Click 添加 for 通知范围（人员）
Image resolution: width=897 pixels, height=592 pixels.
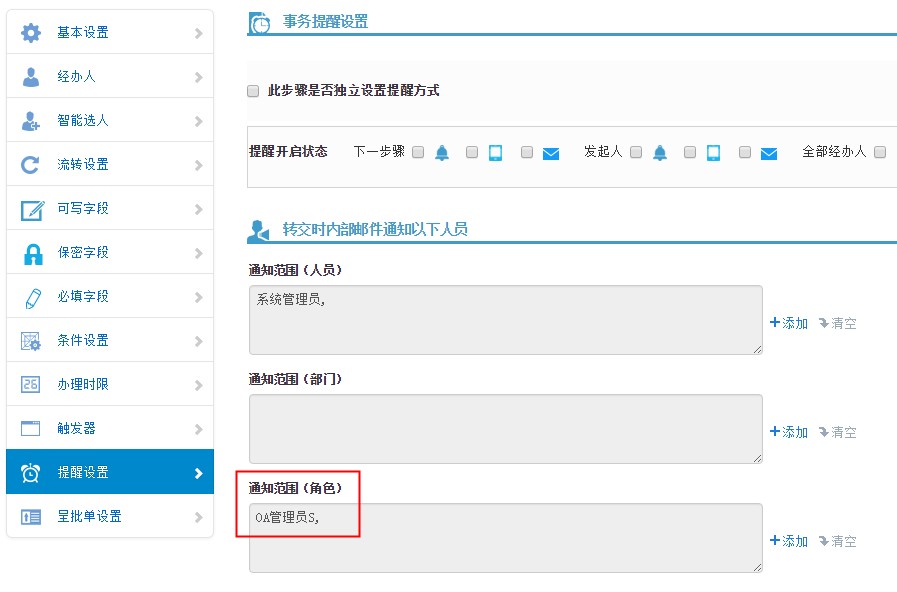pos(789,323)
